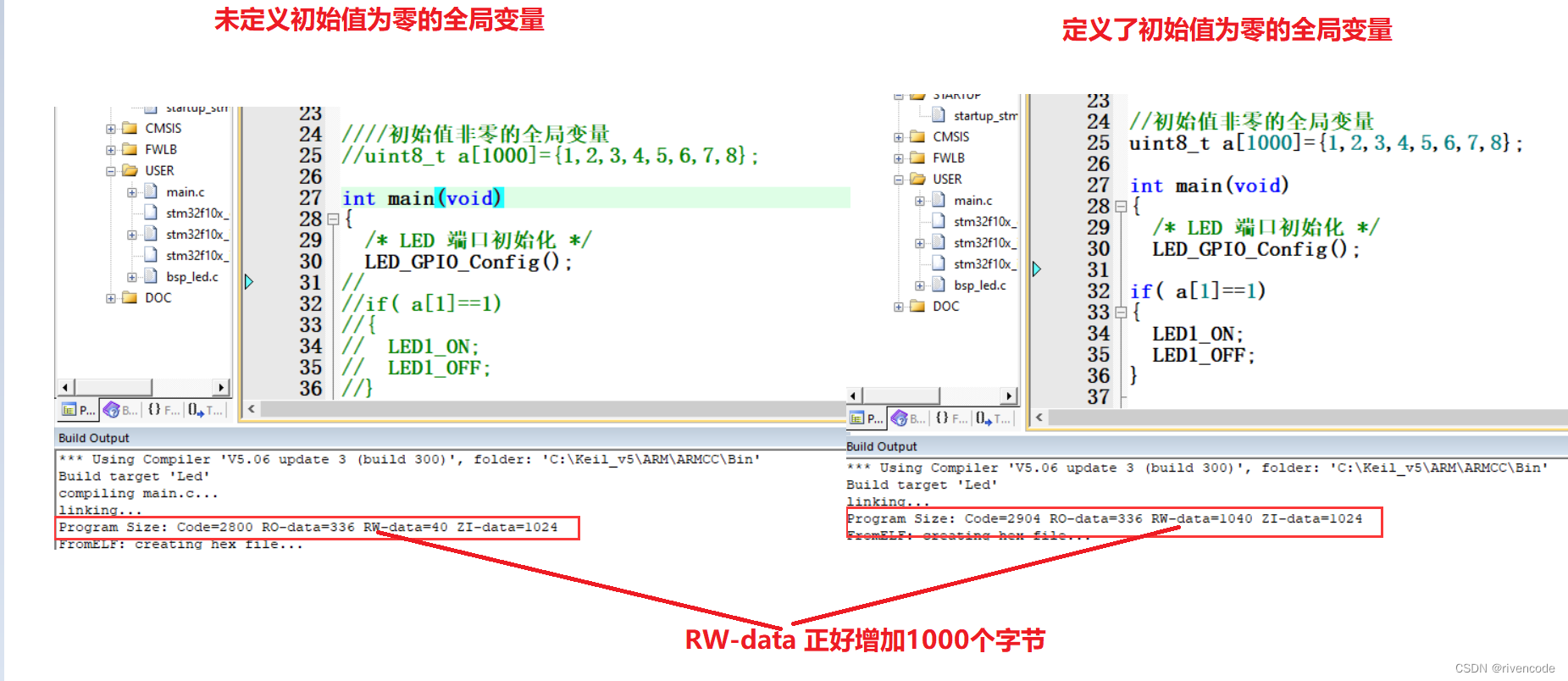Click right scroll arrow of right project panel
1568x681 pixels.
click(x=1009, y=396)
